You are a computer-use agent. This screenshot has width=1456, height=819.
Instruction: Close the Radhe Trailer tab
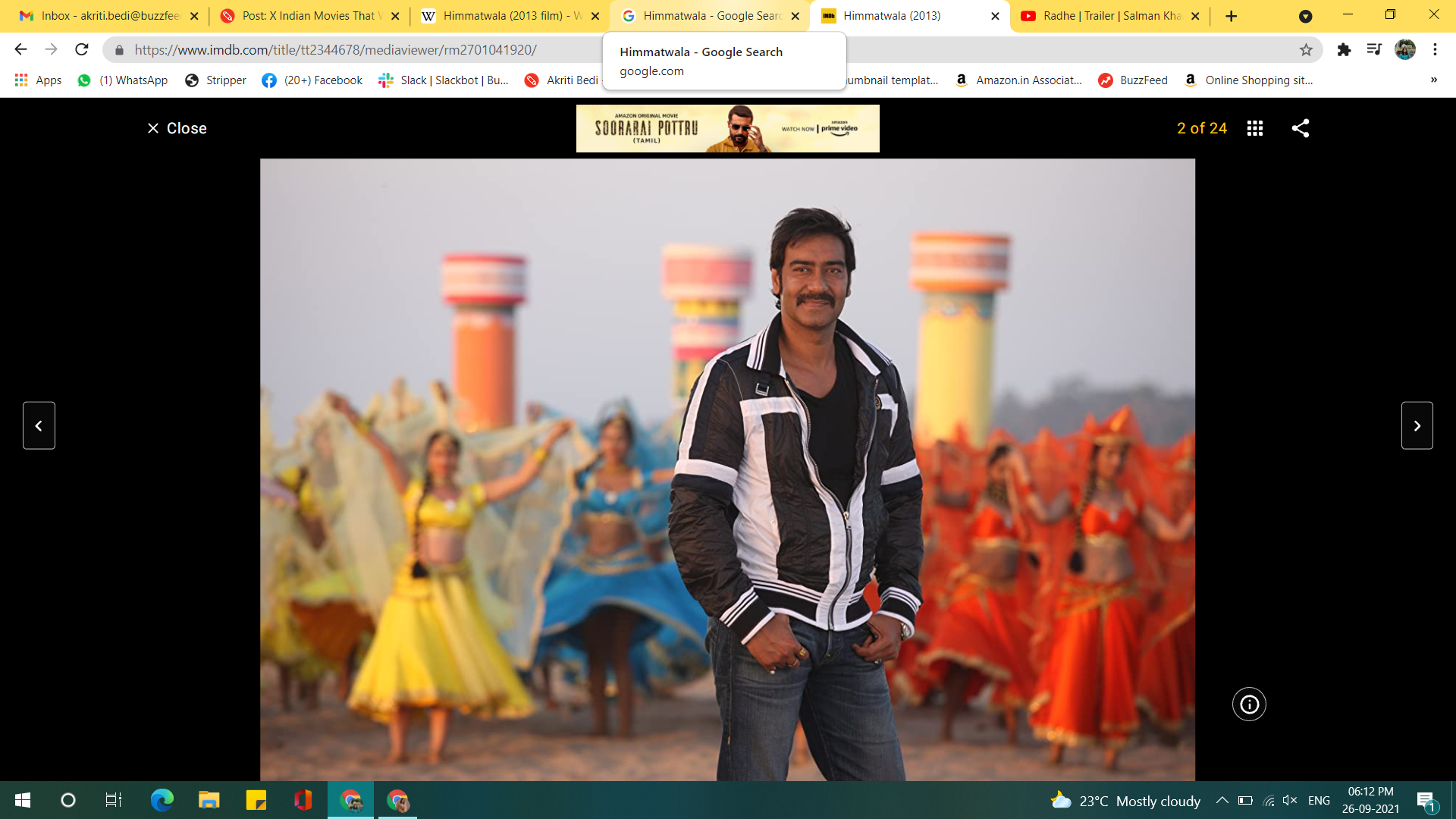1195,16
